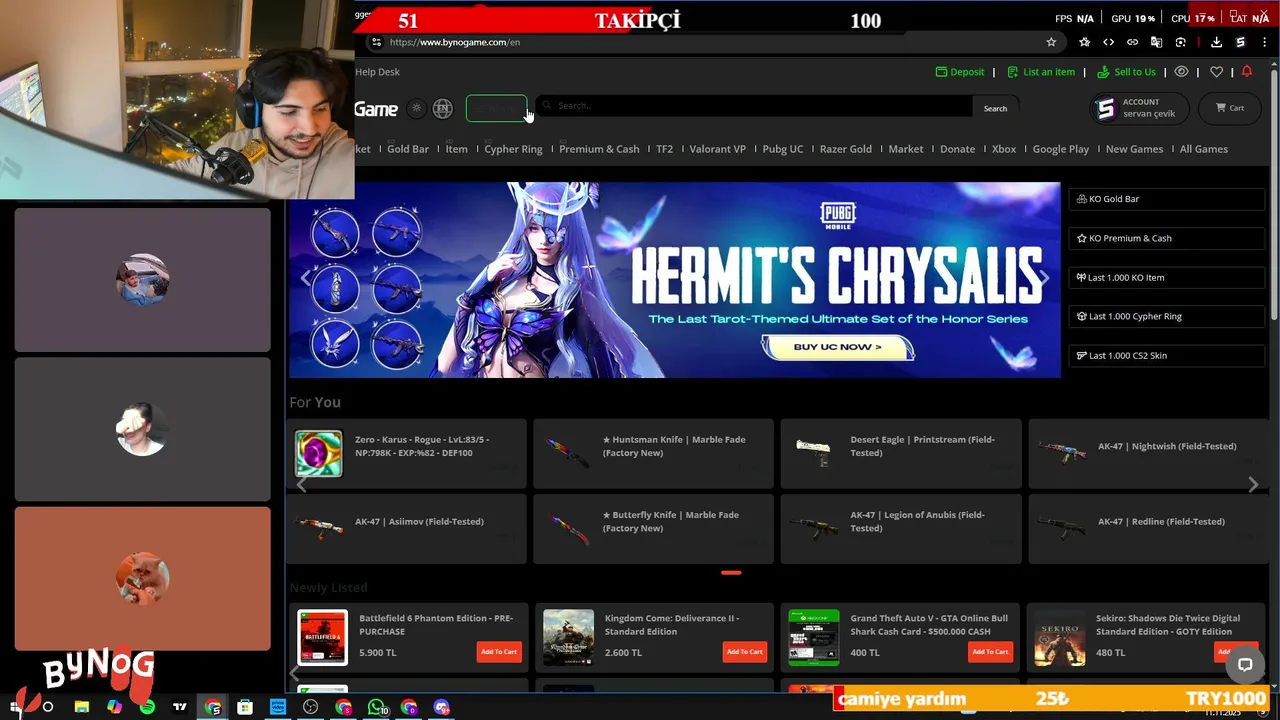The height and width of the screenshot is (720, 1280).
Task: Click the red carousel page indicator
Action: point(731,572)
